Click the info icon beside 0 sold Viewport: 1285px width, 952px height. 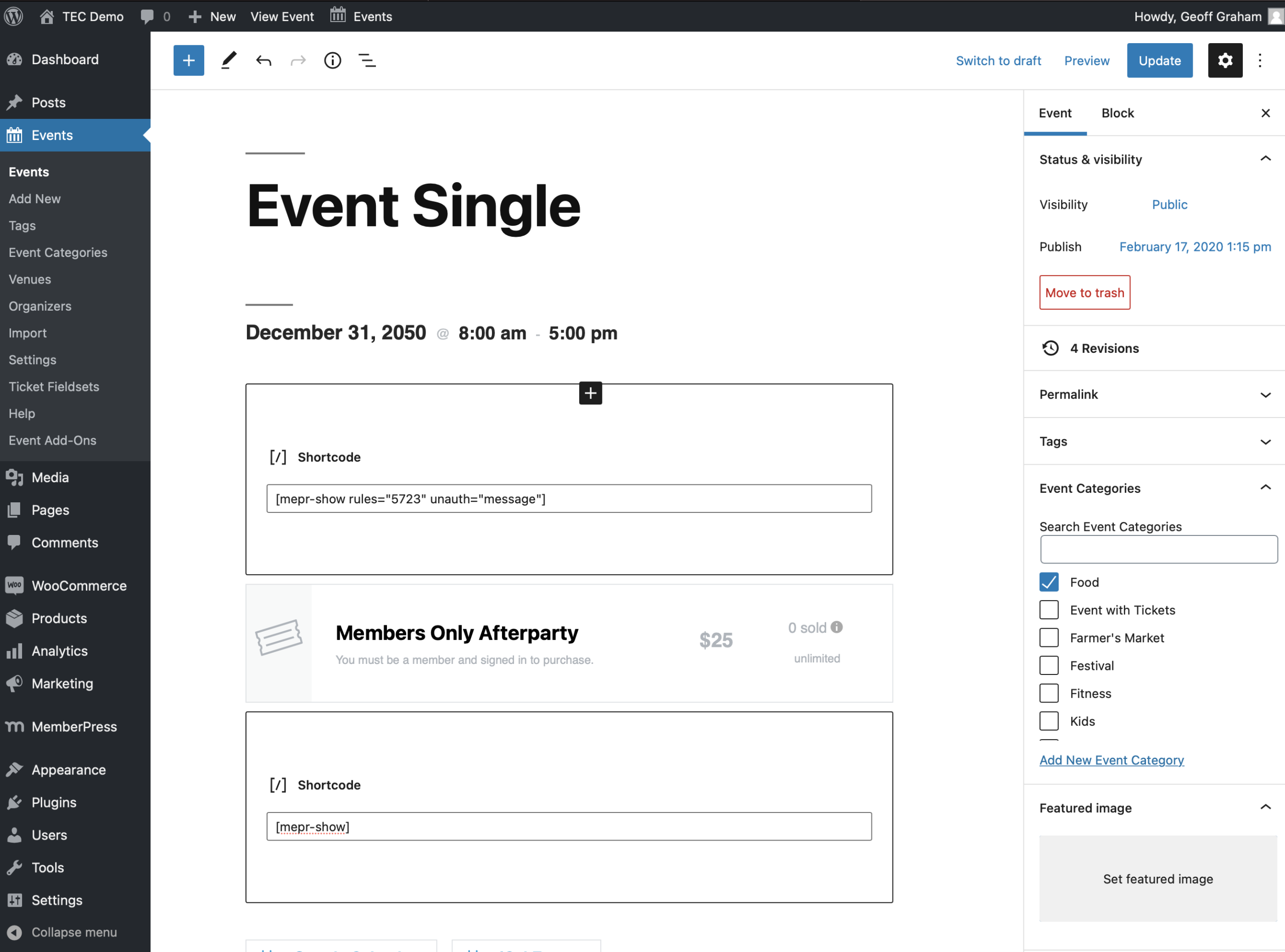(x=837, y=627)
